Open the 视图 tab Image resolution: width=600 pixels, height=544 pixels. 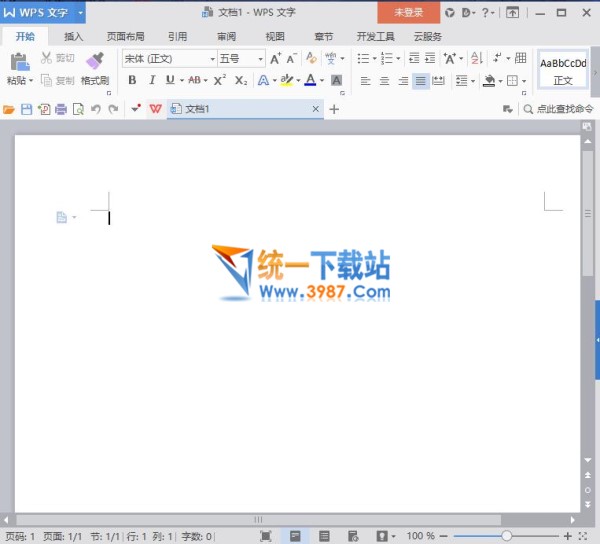(275, 37)
